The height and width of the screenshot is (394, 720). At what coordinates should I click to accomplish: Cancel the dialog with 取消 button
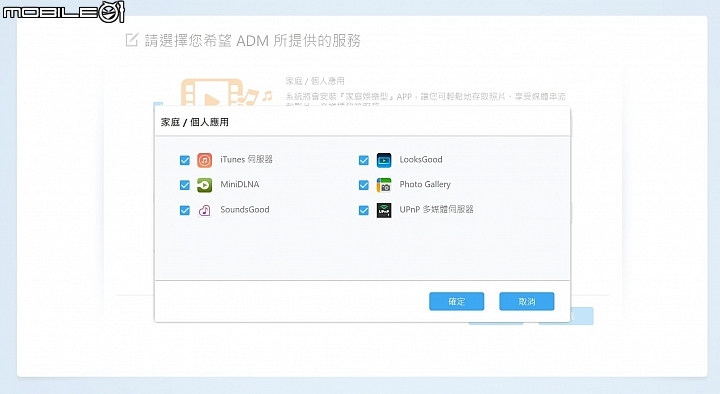527,301
